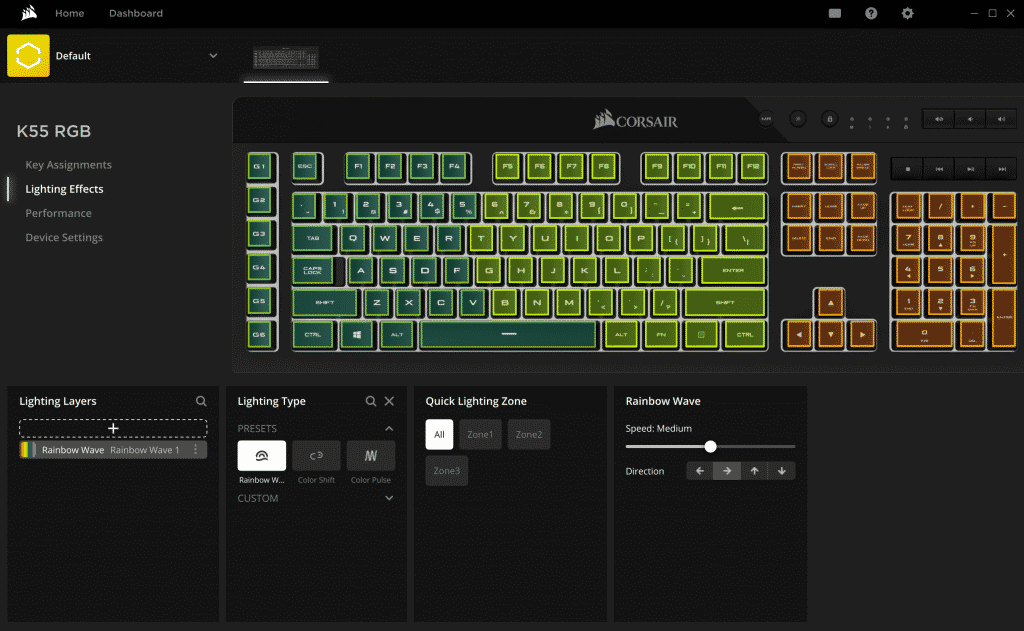The width and height of the screenshot is (1024, 631).
Task: Open the Home tab
Action: click(69, 13)
